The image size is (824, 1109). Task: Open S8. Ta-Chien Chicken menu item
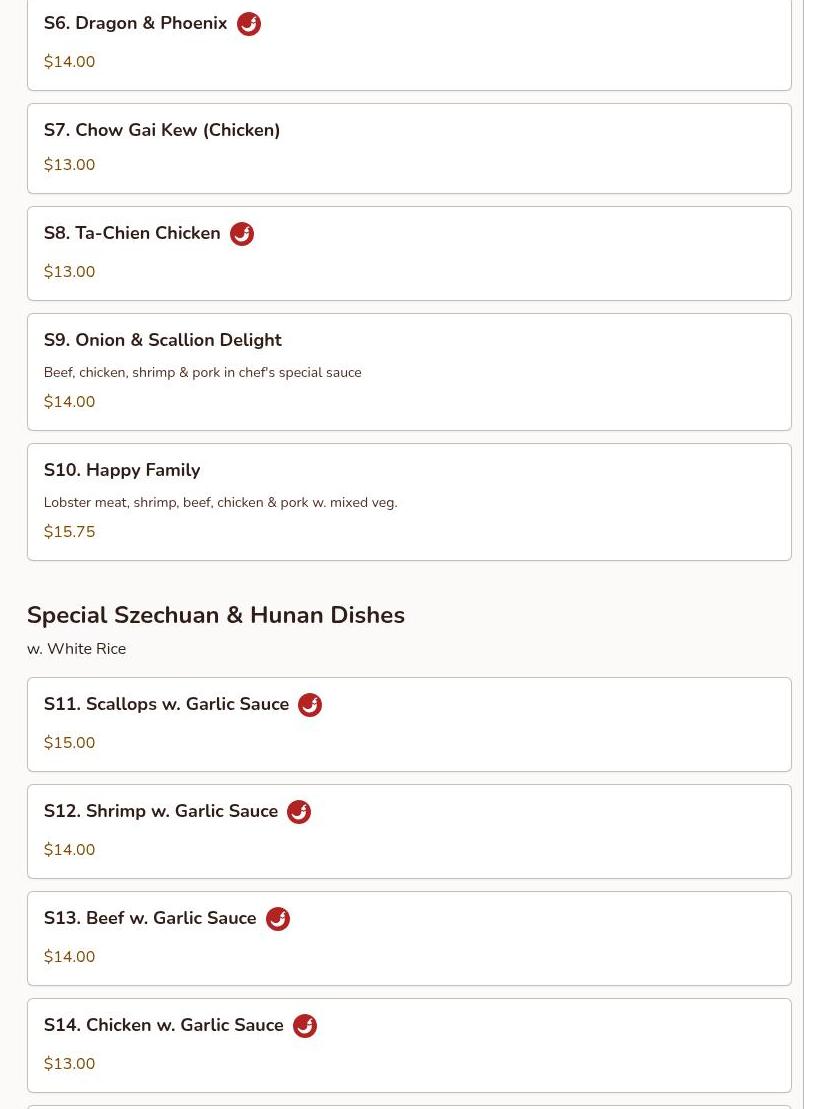pos(409,253)
